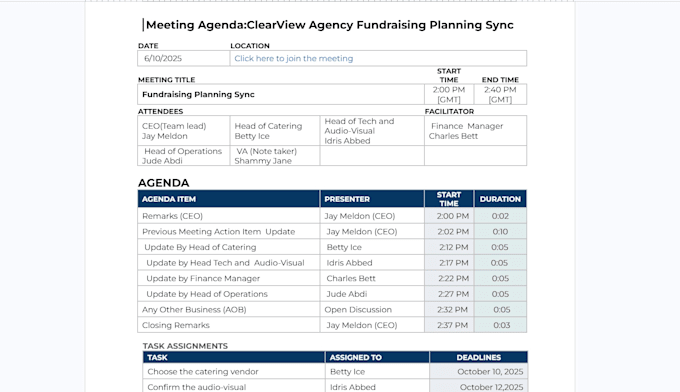
Task: Click the 'Previous Meeting Action Item Update' row
Action: click(x=332, y=232)
